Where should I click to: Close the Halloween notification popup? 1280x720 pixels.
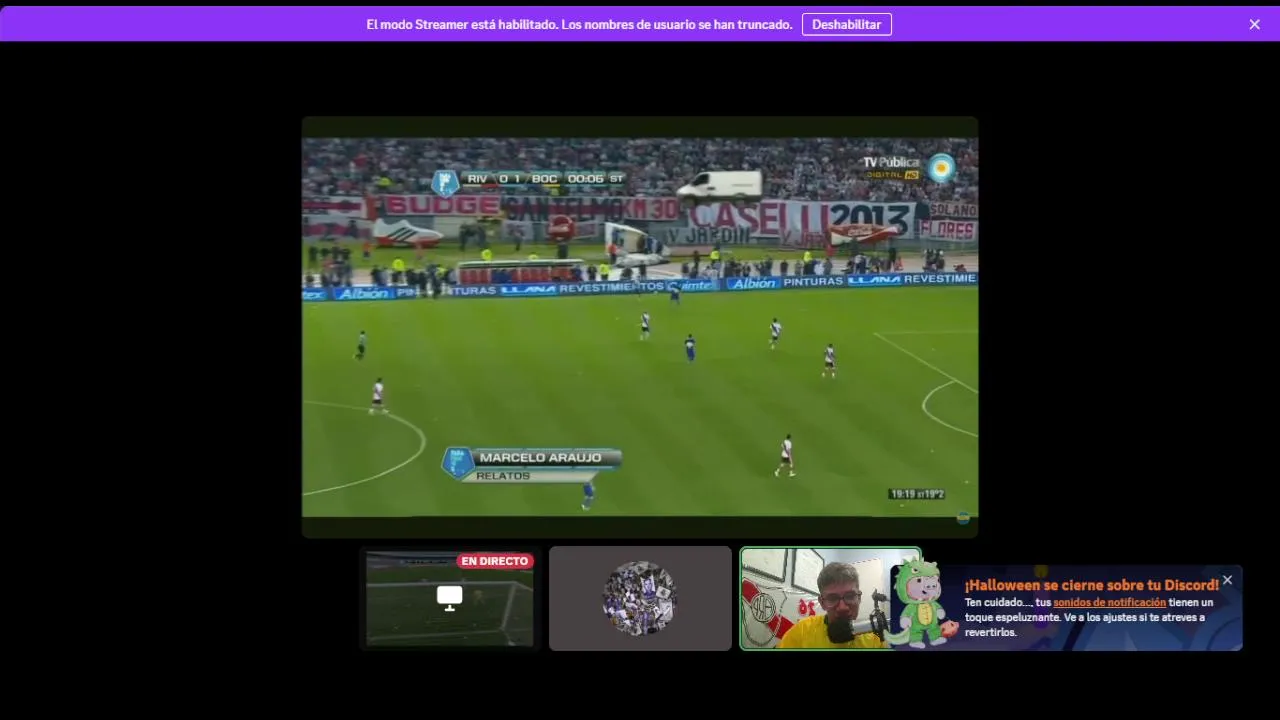tap(1227, 580)
